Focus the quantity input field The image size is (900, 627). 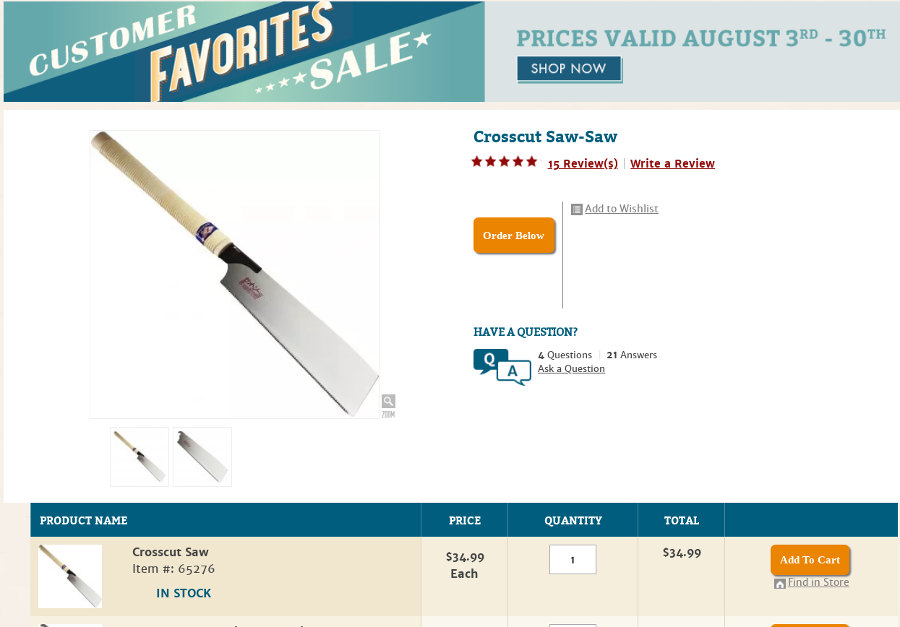572,560
